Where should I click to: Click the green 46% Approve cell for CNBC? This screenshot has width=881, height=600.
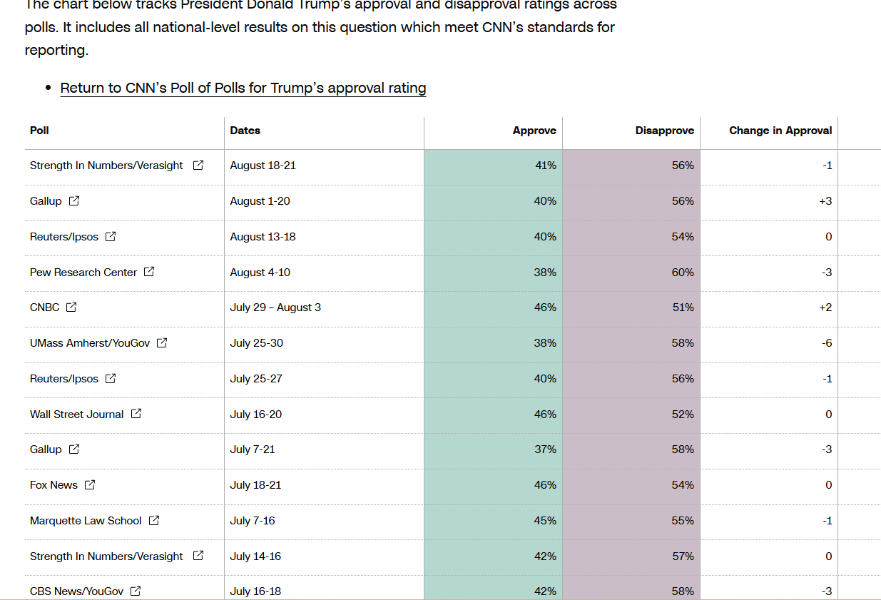pos(493,307)
